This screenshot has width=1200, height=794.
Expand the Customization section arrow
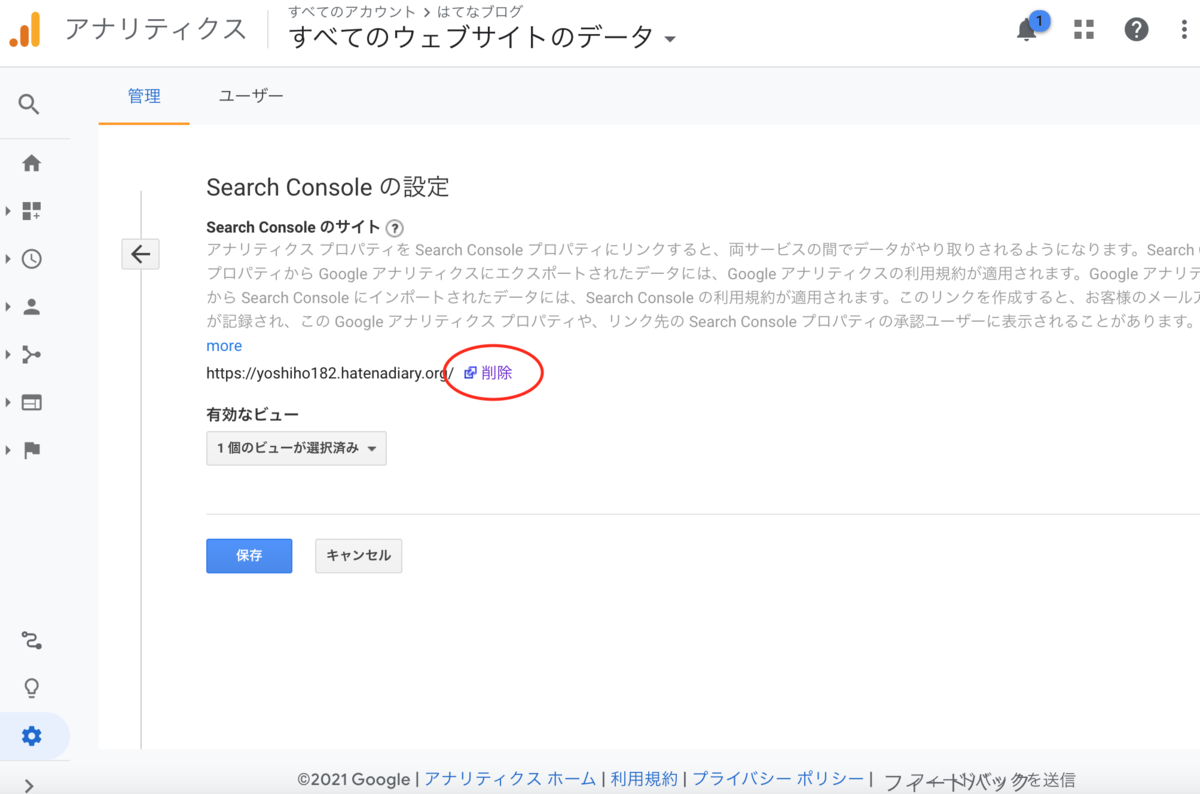[x=8, y=211]
